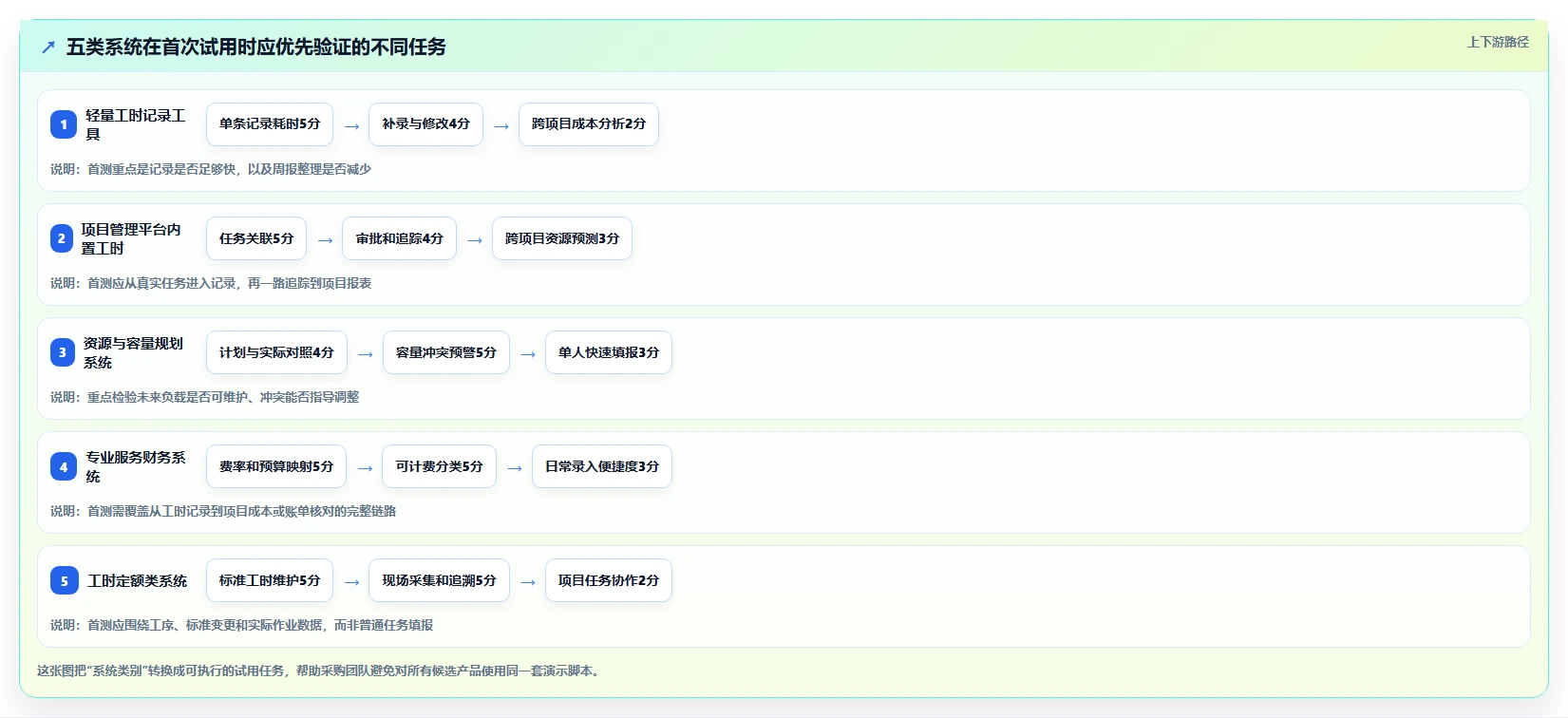Click the 上下游路径 label

coord(1498,42)
